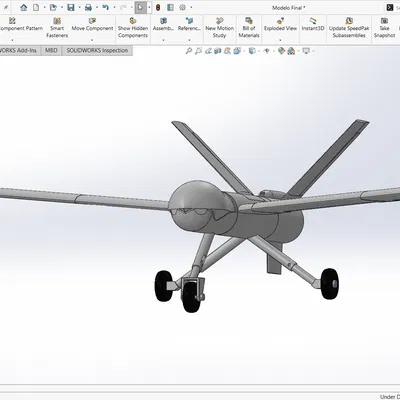This screenshot has height=400, width=400.
Task: Click Zoom to Fit magnifier icon
Action: (189, 51)
